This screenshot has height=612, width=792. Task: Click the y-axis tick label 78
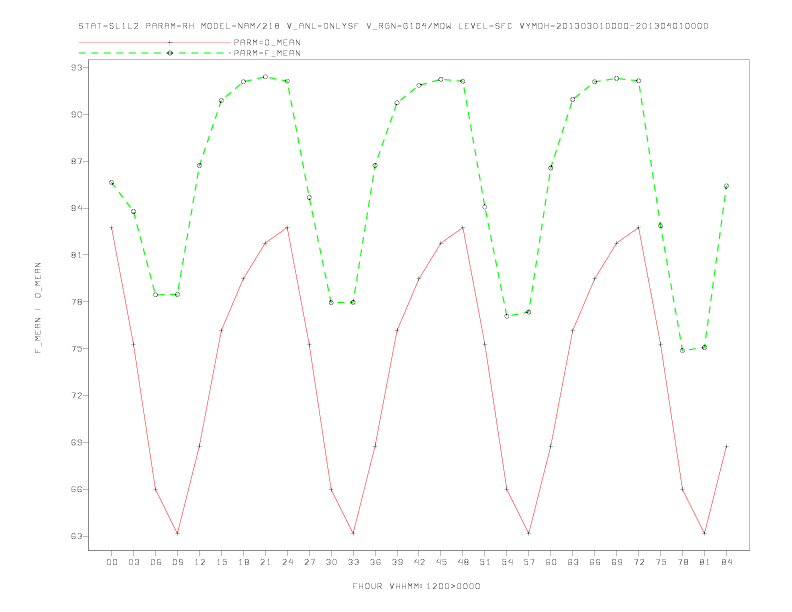click(x=77, y=302)
